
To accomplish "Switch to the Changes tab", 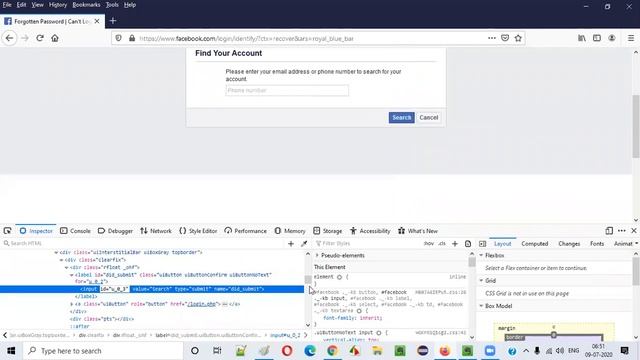I will point(569,244).
